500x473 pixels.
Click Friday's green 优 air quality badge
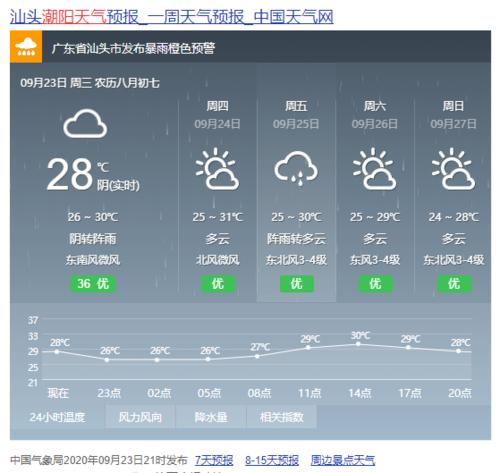point(296,284)
